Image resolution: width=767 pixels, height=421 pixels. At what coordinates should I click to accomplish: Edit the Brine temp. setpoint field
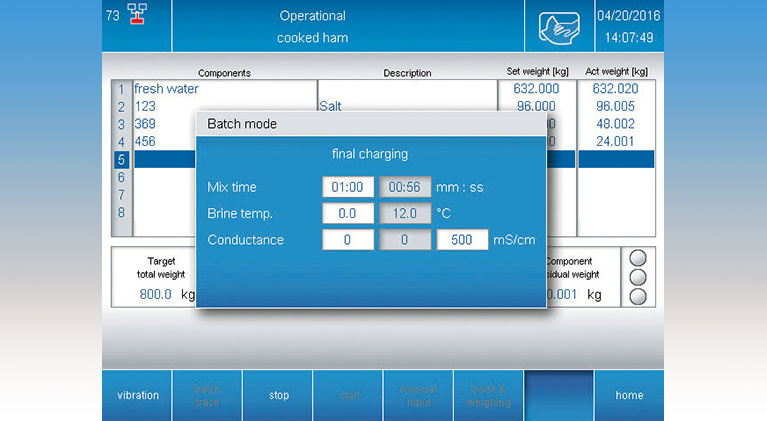(x=348, y=213)
